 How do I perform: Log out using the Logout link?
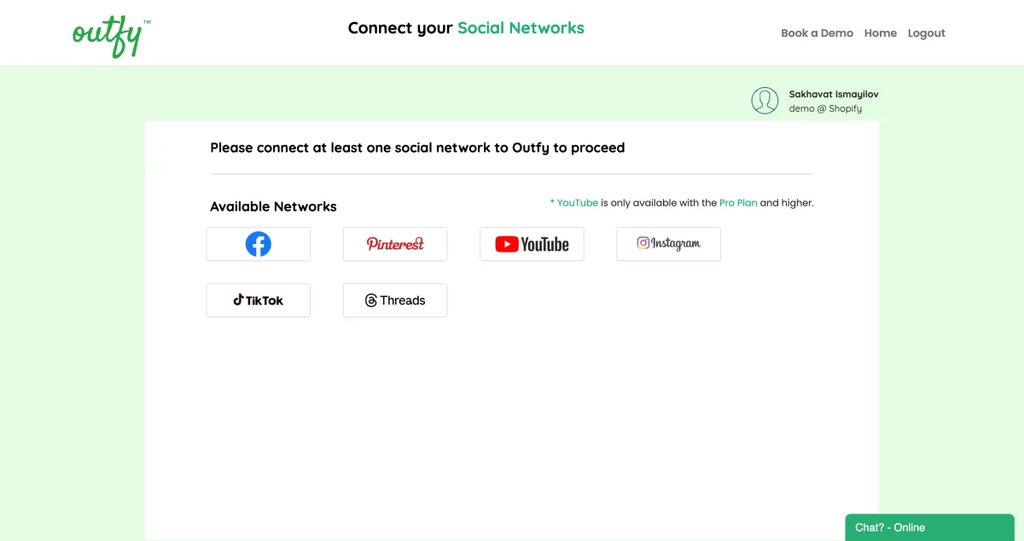pos(926,33)
